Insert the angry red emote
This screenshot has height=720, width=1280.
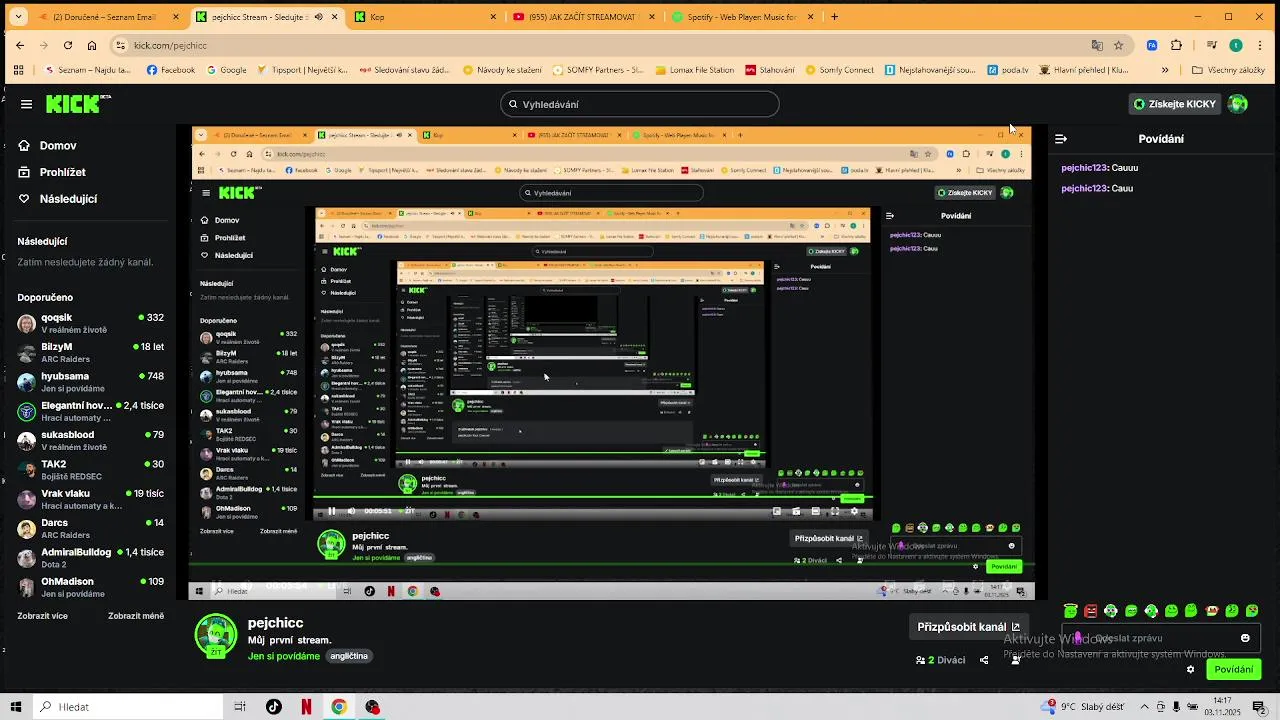coord(1091,611)
